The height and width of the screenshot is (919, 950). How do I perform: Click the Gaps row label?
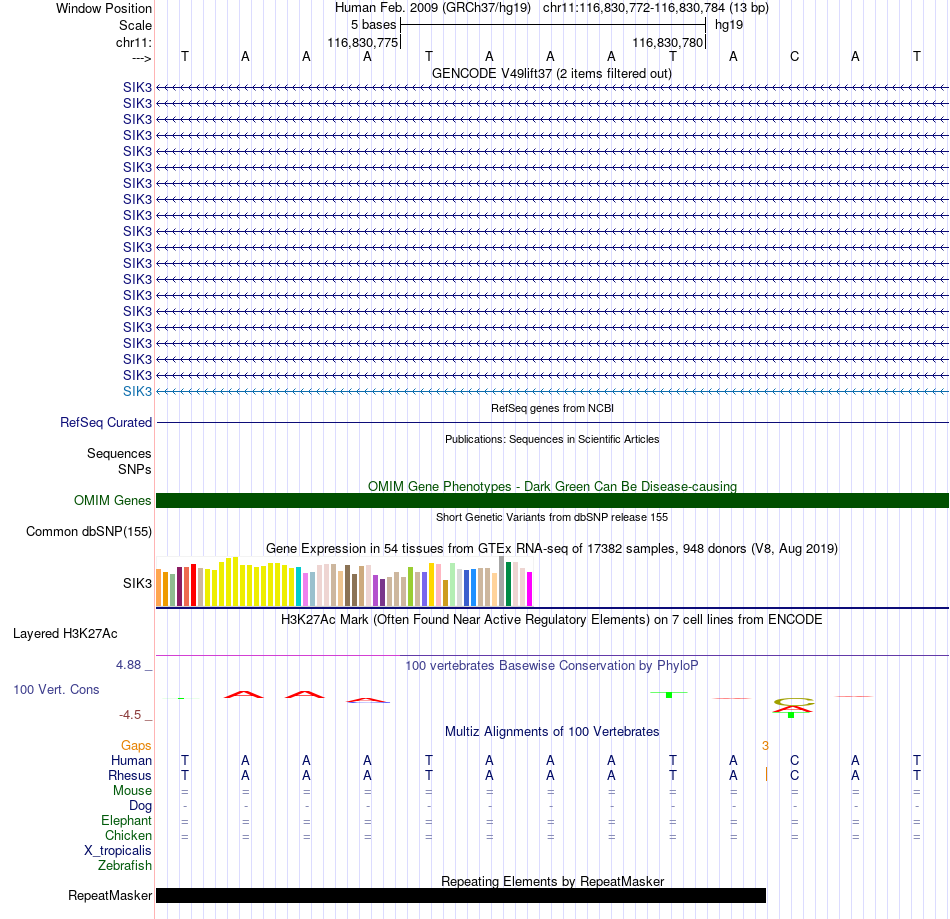[136, 746]
